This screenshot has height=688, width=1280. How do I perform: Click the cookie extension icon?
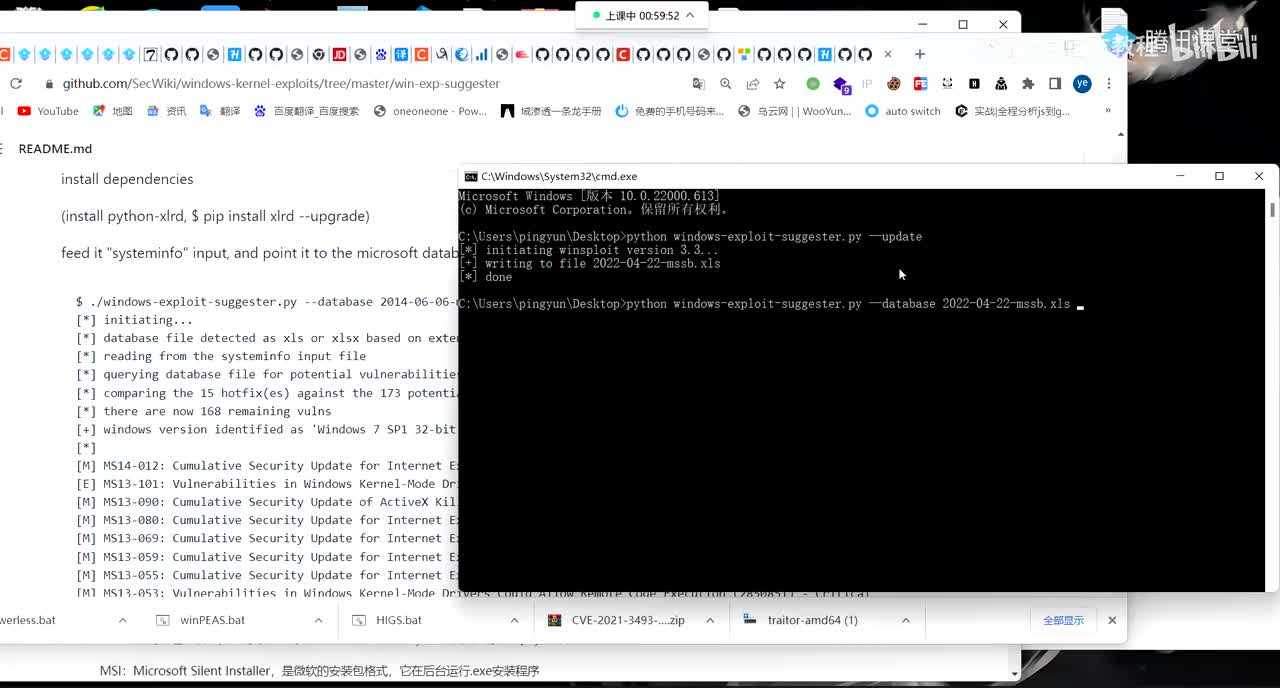coord(894,84)
